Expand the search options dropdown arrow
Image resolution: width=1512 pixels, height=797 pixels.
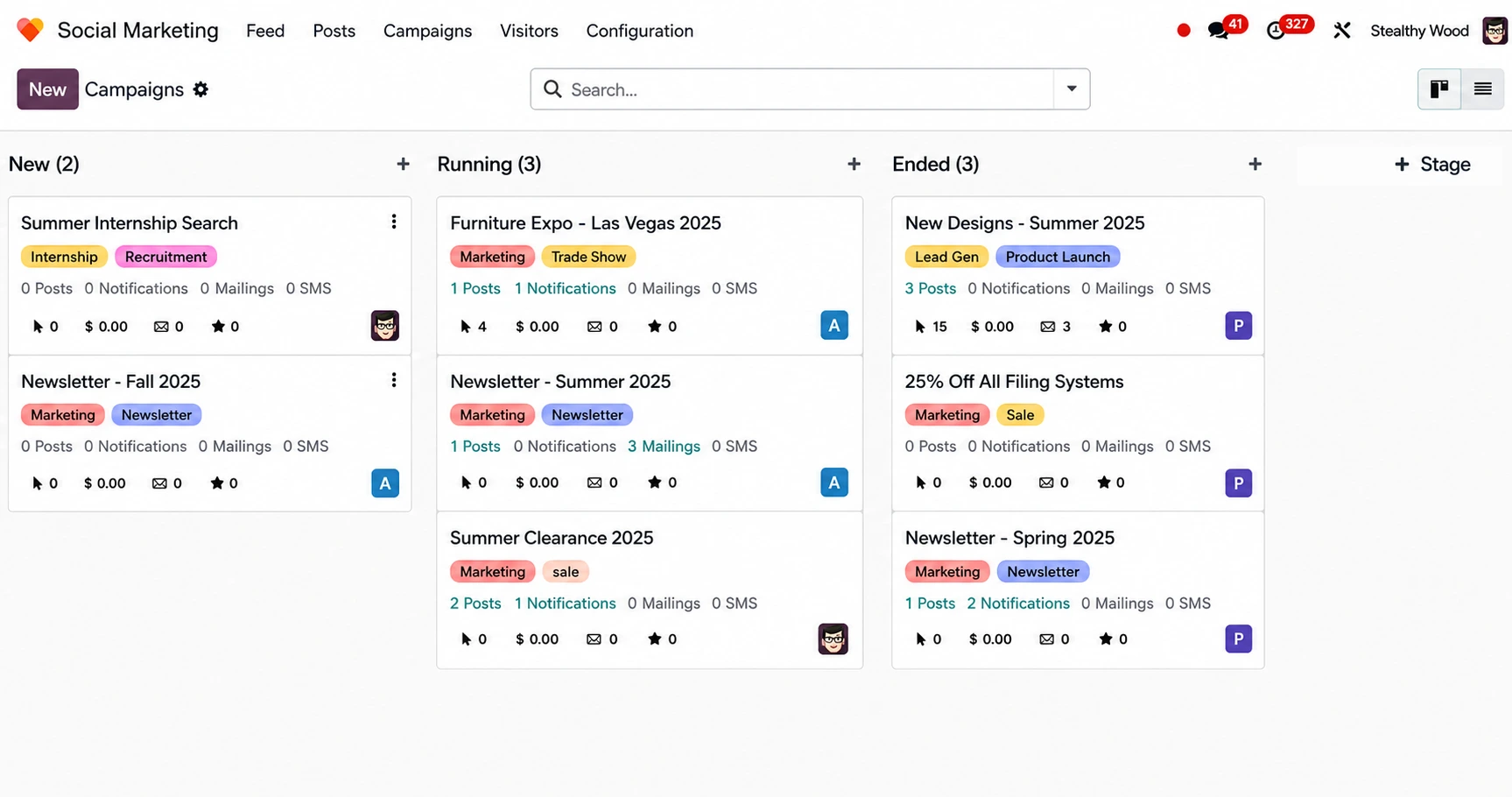click(x=1072, y=88)
